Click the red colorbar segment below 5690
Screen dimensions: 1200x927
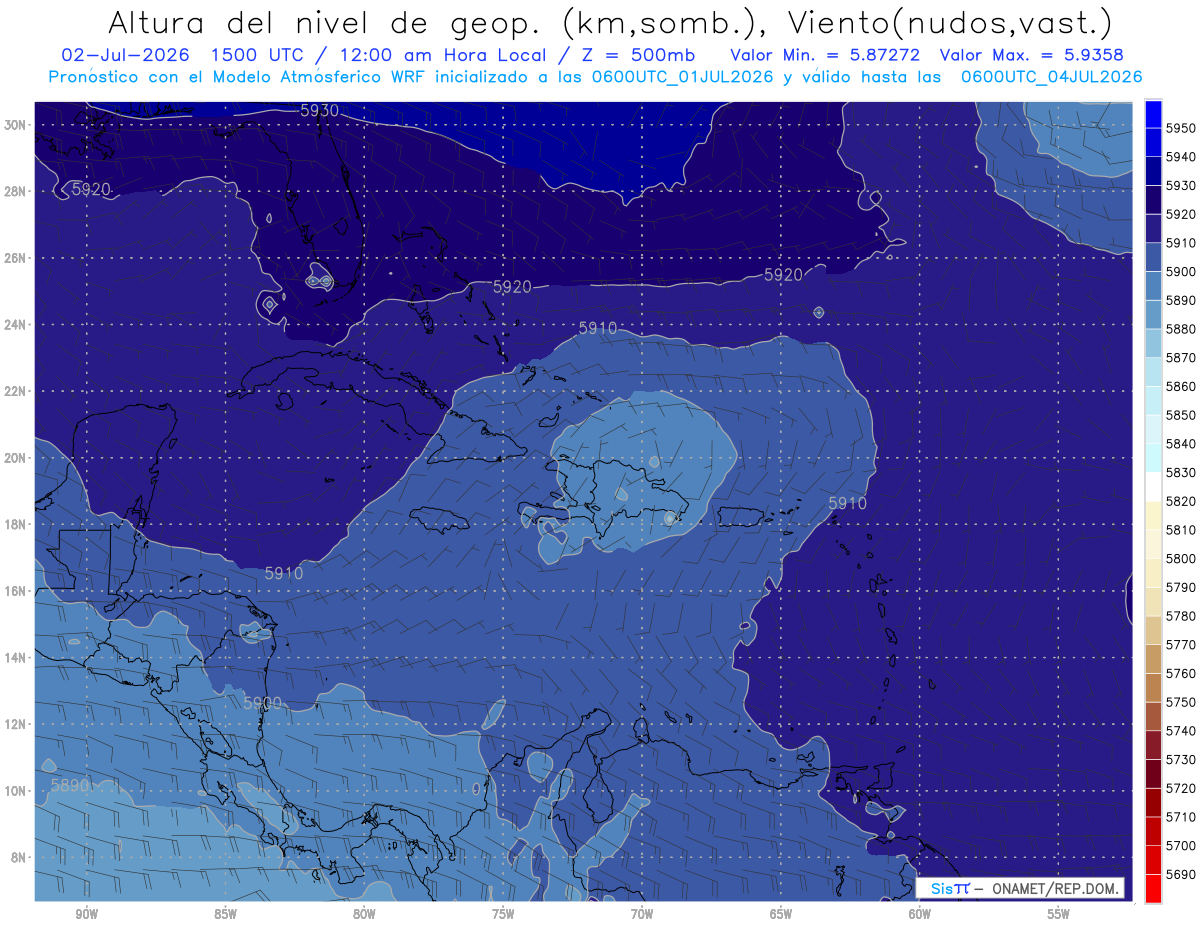(1153, 888)
